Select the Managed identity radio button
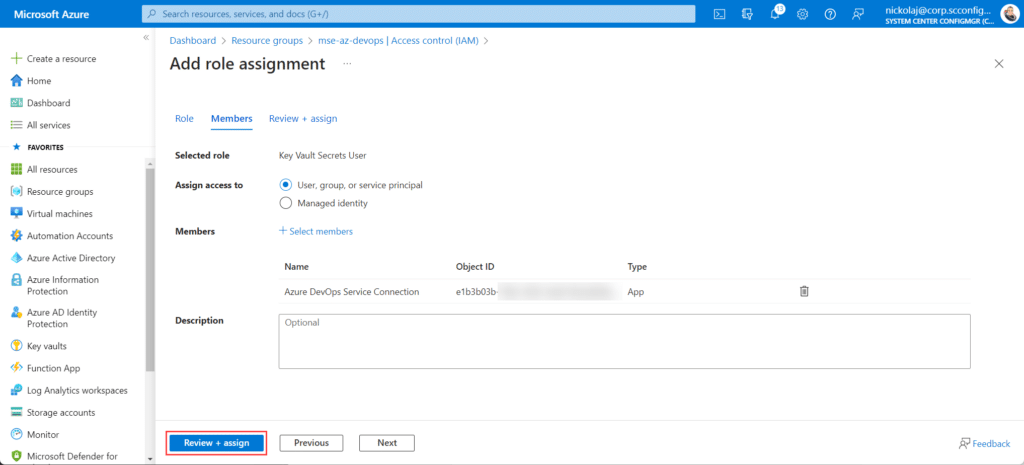The height and width of the screenshot is (465, 1024). [285, 203]
